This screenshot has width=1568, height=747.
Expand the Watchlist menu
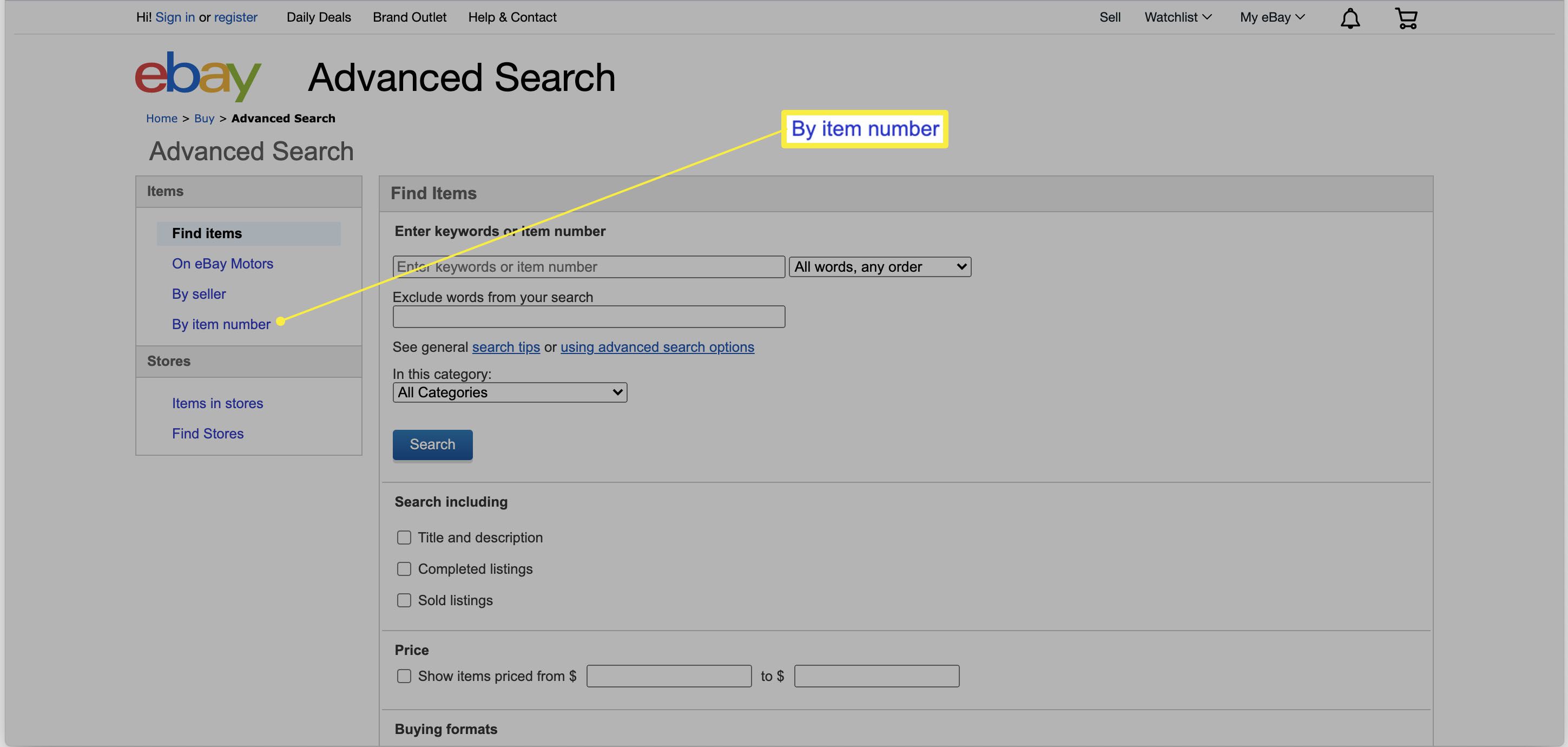(1178, 17)
